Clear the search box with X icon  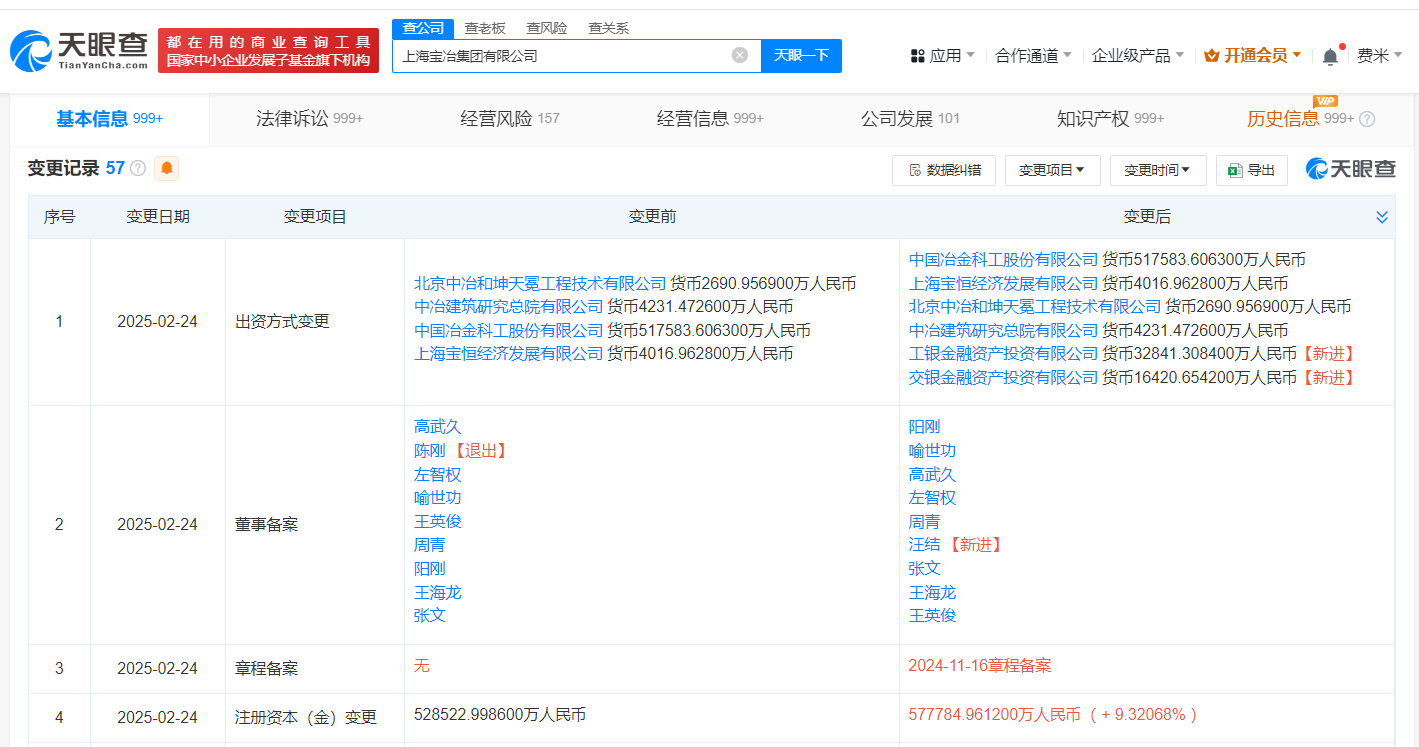(739, 56)
